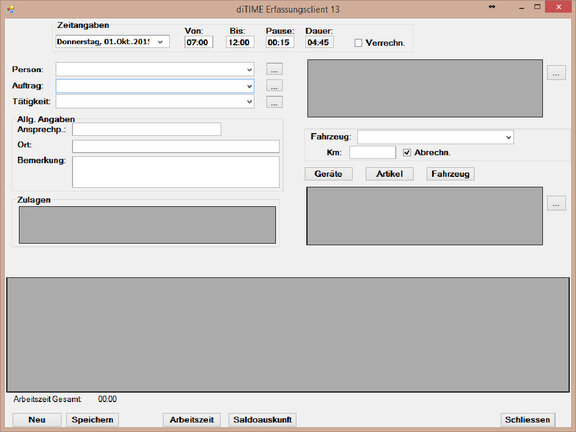Focus the Bemerkung text area

(176, 172)
